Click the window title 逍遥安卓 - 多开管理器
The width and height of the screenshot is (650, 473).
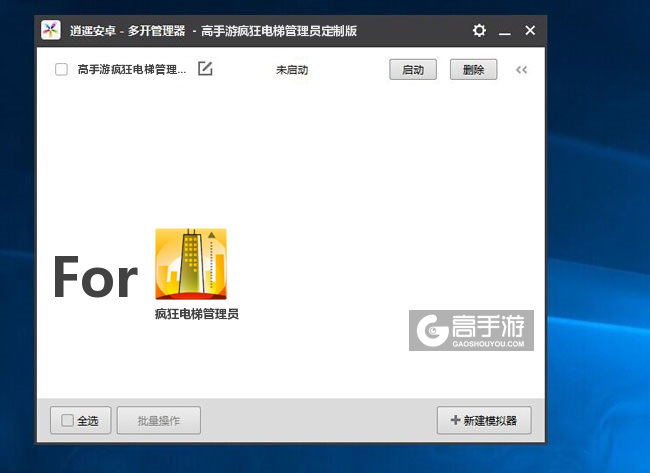(128, 31)
